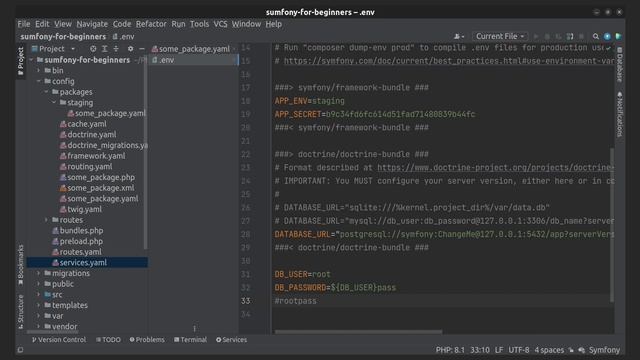Click the listen for debug connections icon

tap(570, 36)
